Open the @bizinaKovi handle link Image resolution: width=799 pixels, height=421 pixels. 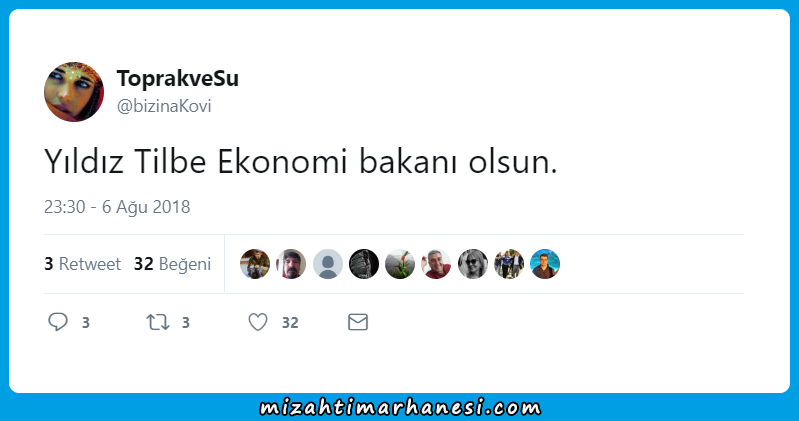tap(164, 106)
